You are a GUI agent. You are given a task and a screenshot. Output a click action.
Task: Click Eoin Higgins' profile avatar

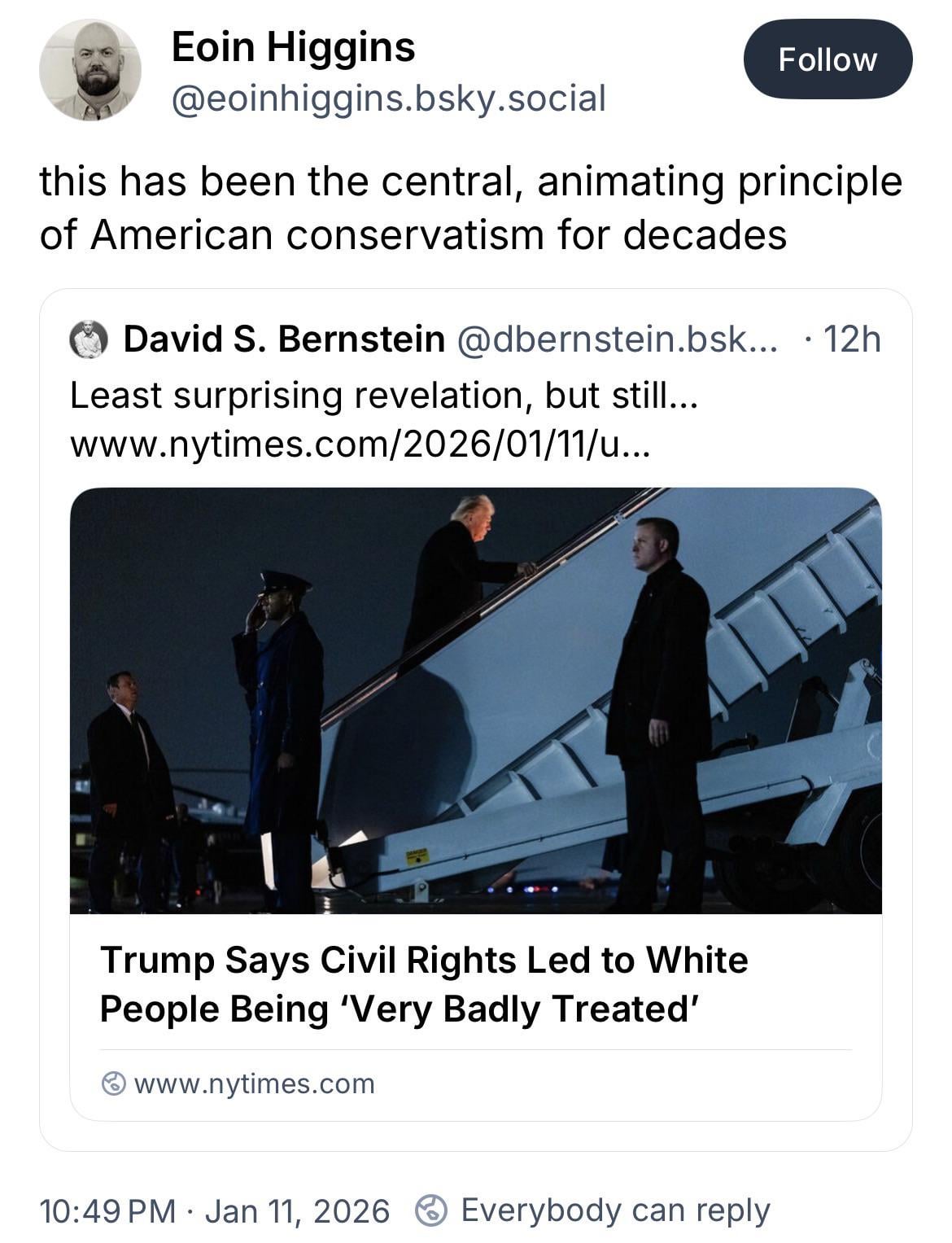point(90,71)
